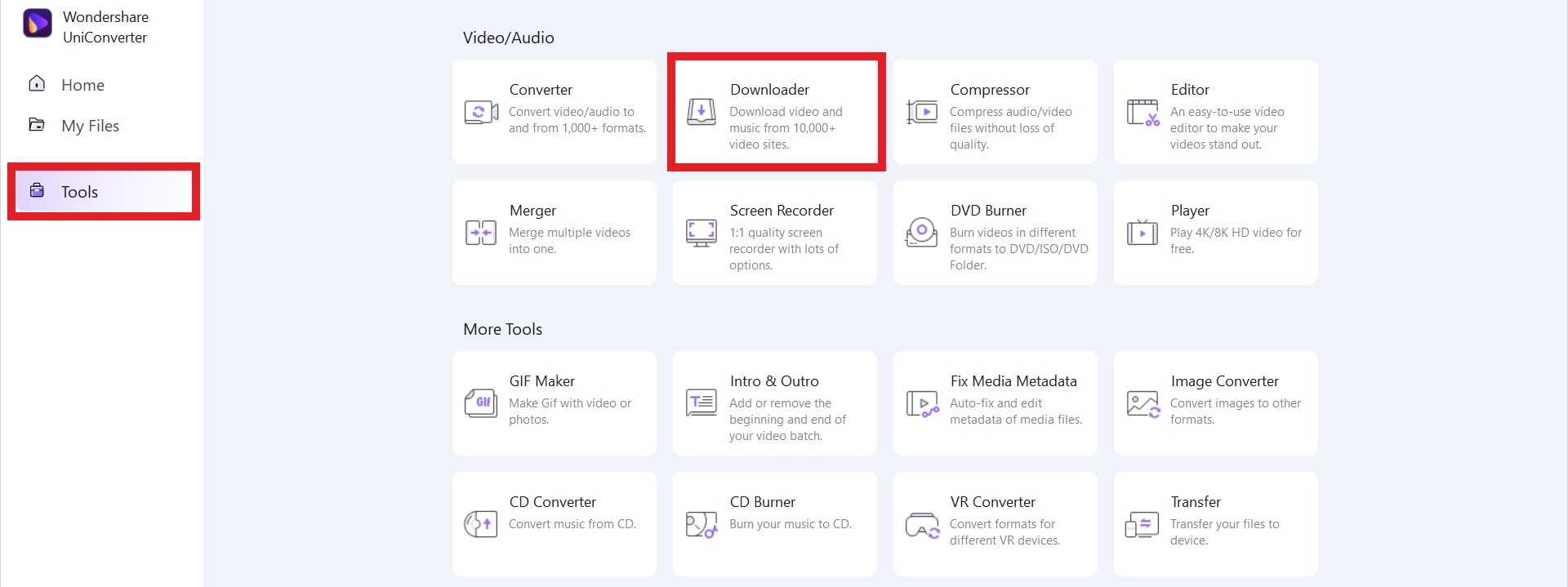
Task: Click 'Merge multiple videos into one.' text
Action: click(x=569, y=241)
